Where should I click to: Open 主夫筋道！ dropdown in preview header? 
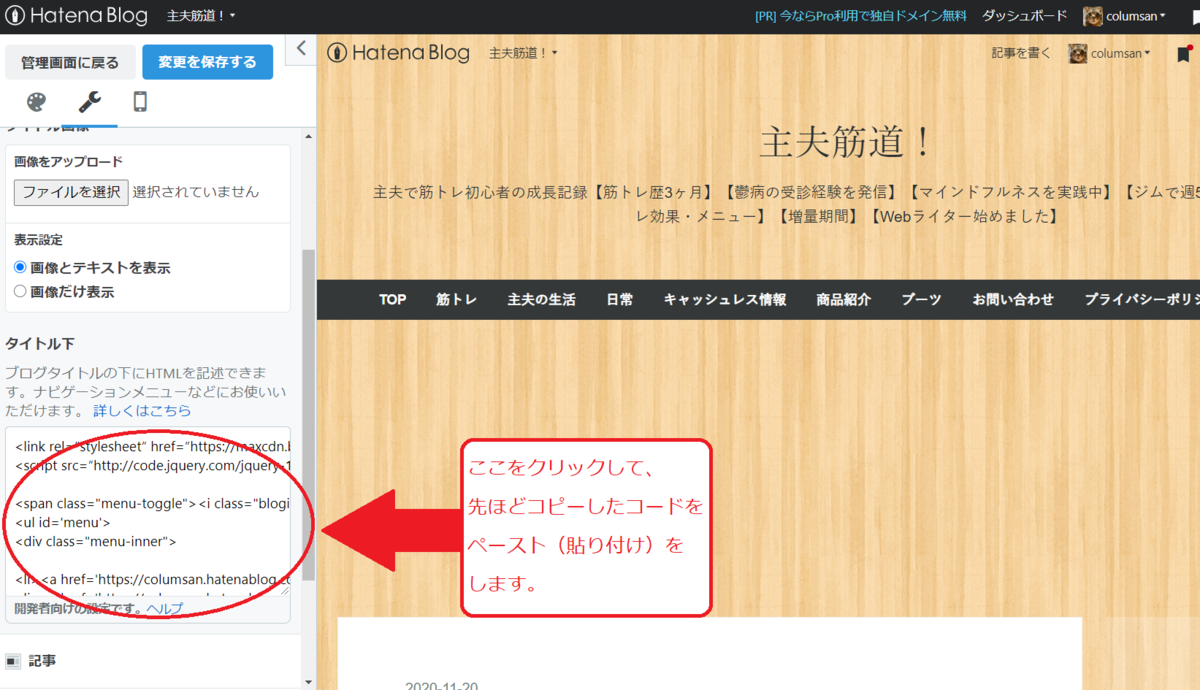pyautogui.click(x=523, y=53)
